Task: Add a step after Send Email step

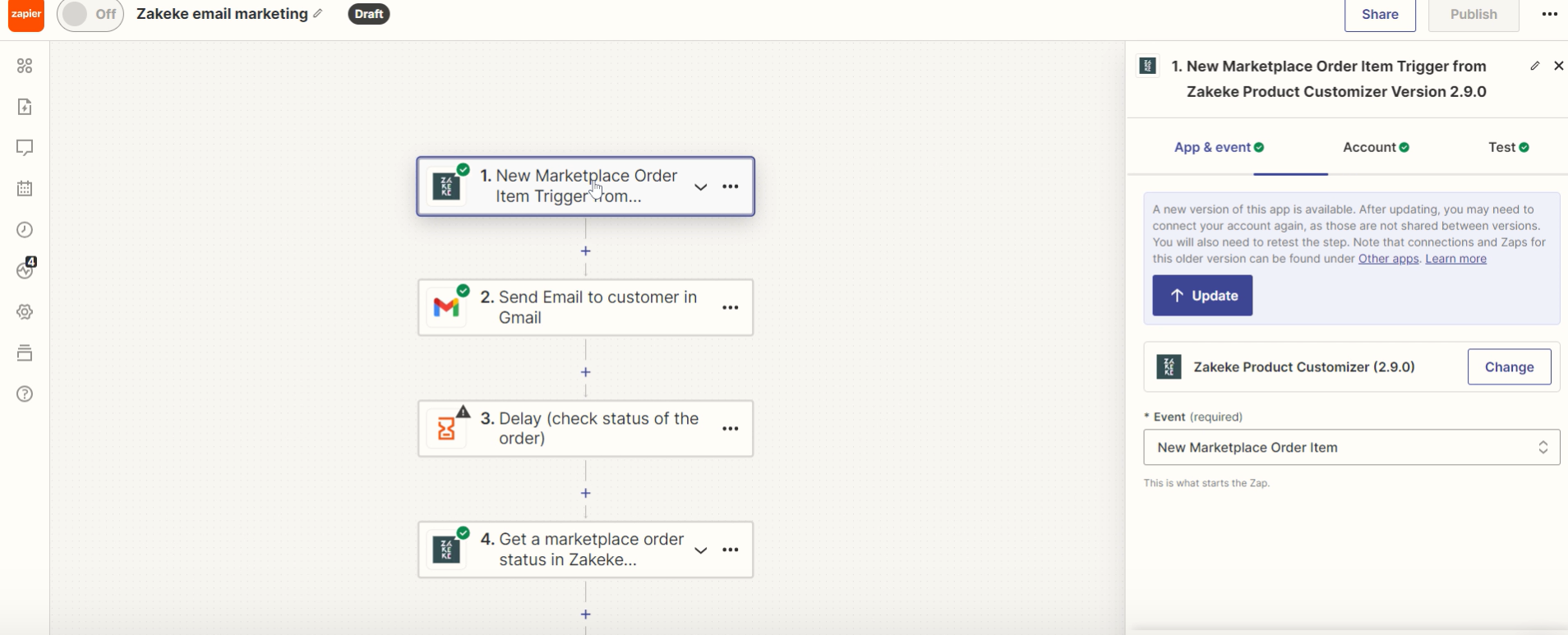Action: 585,372
